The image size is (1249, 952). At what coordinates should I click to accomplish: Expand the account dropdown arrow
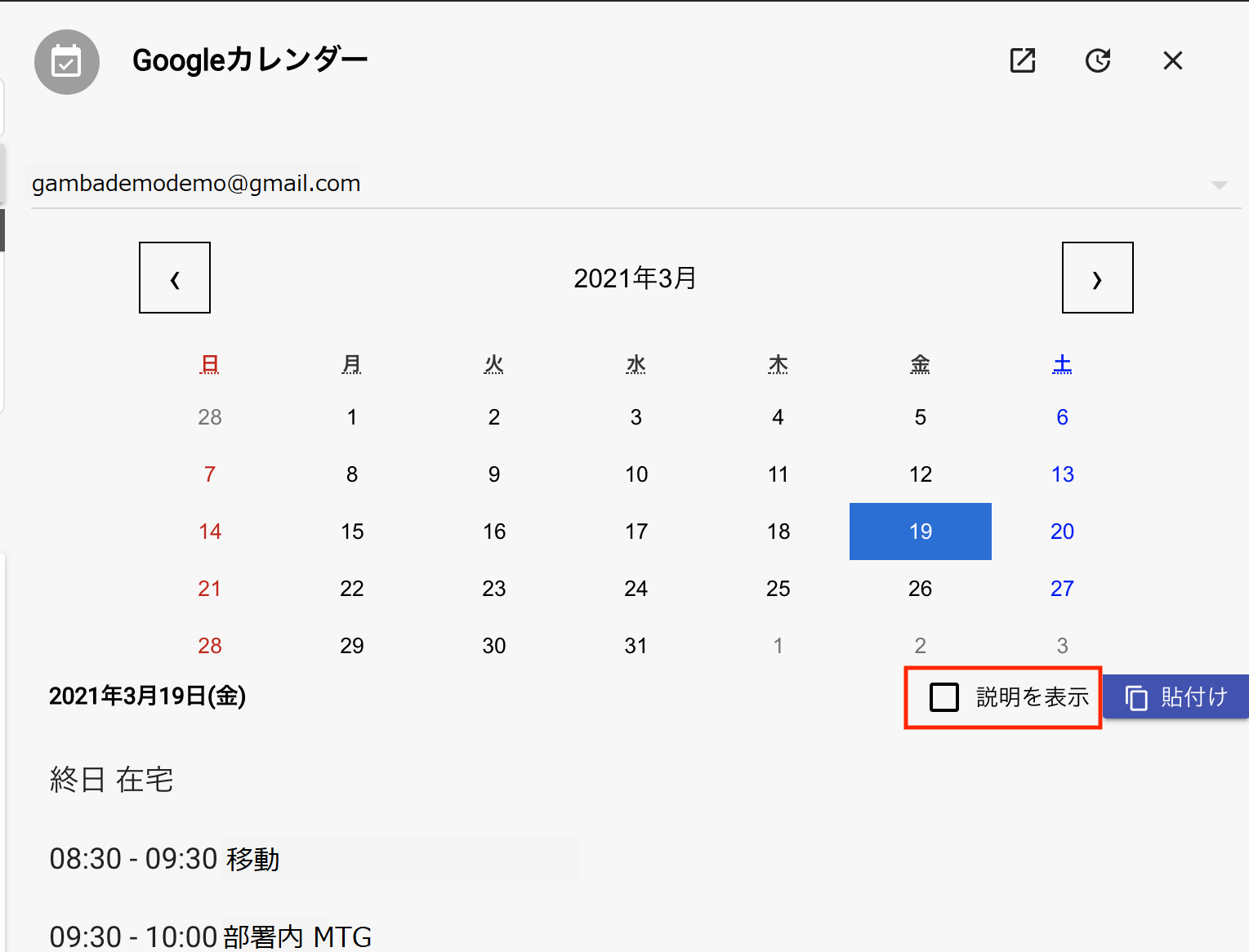point(1219,185)
